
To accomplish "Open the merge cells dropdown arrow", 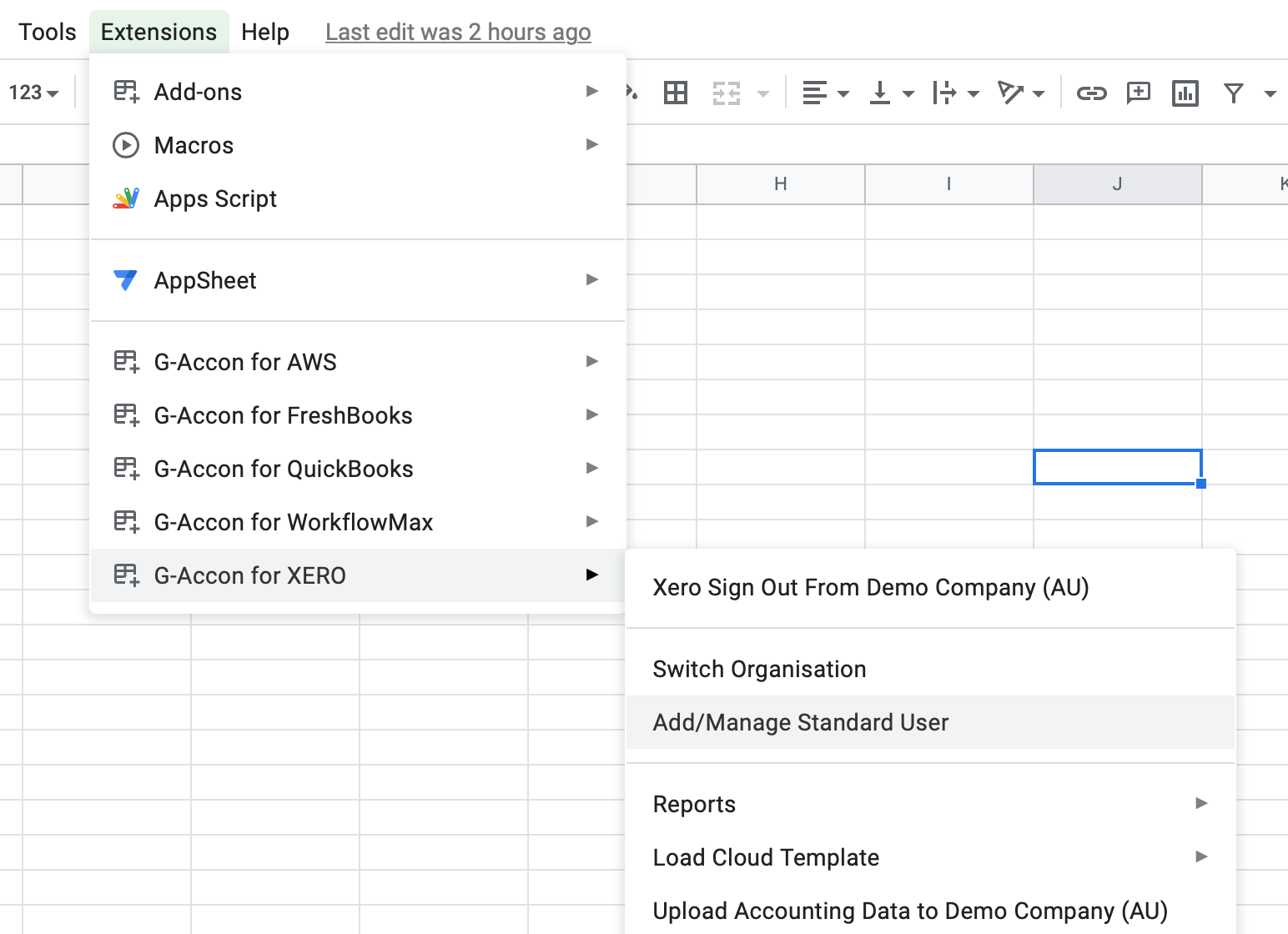I will pyautogui.click(x=762, y=93).
